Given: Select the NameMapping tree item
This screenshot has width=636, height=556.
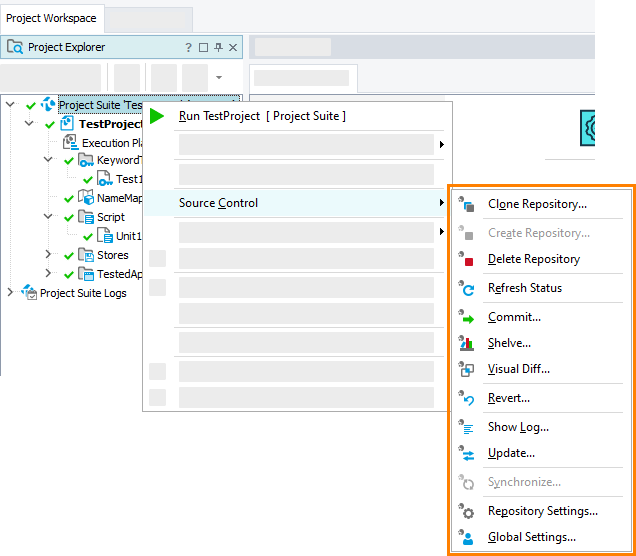Looking at the screenshot, I should pos(118,198).
